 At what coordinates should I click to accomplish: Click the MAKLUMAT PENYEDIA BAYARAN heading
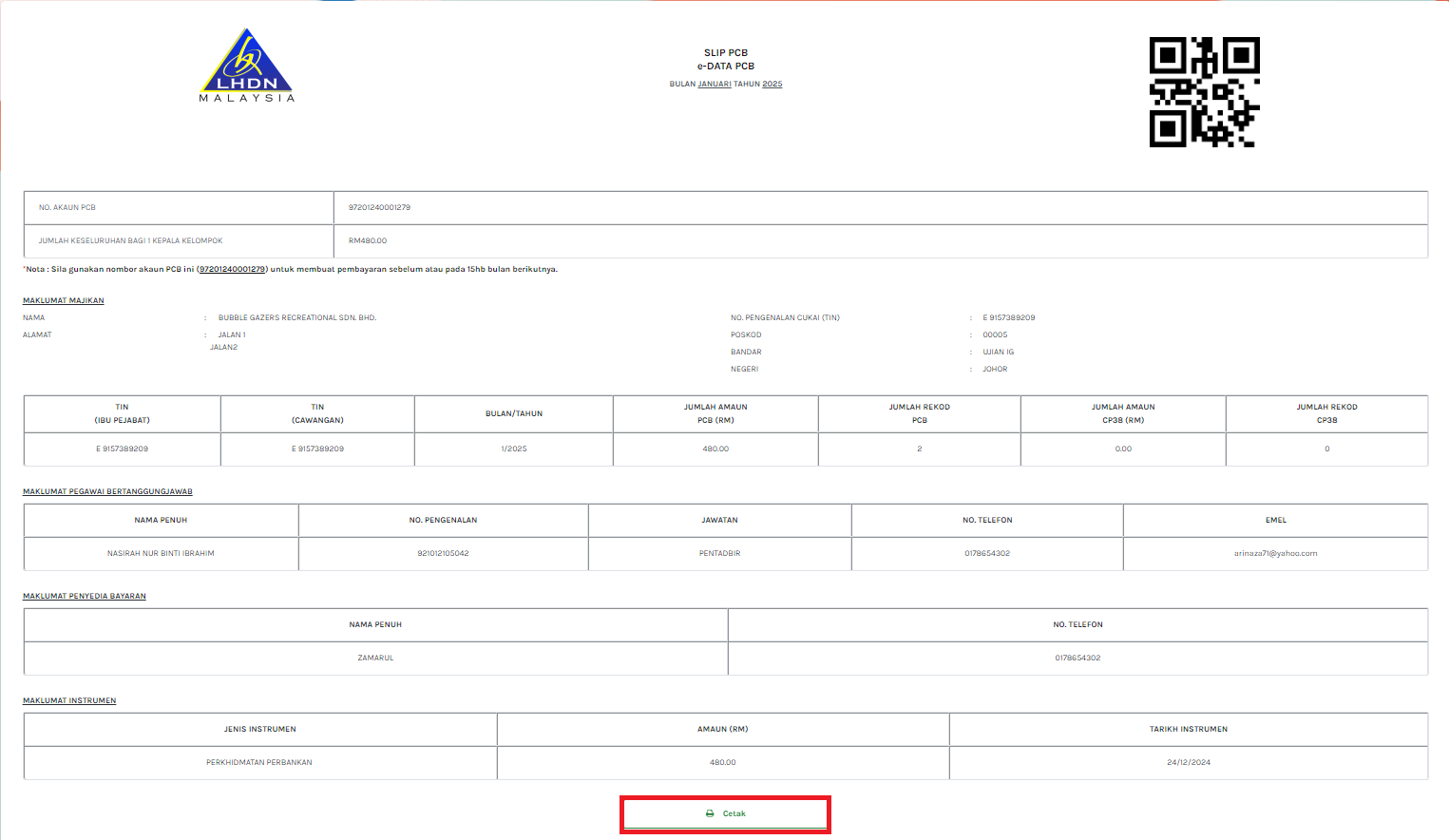point(84,596)
